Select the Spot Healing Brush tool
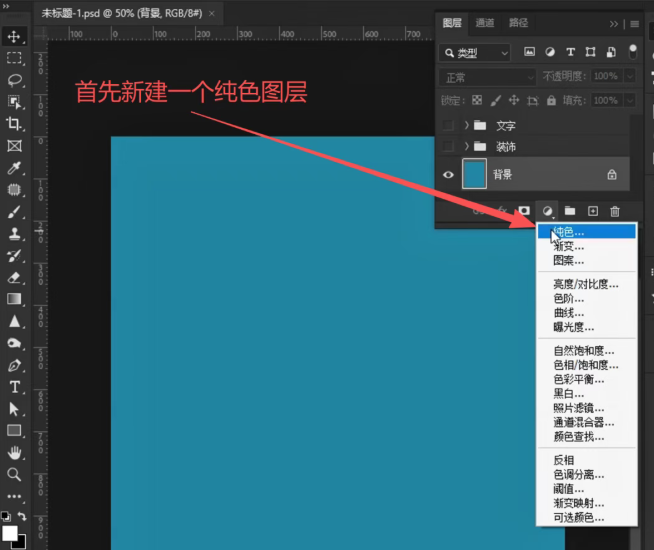Viewport: 654px width, 550px height. 14,190
